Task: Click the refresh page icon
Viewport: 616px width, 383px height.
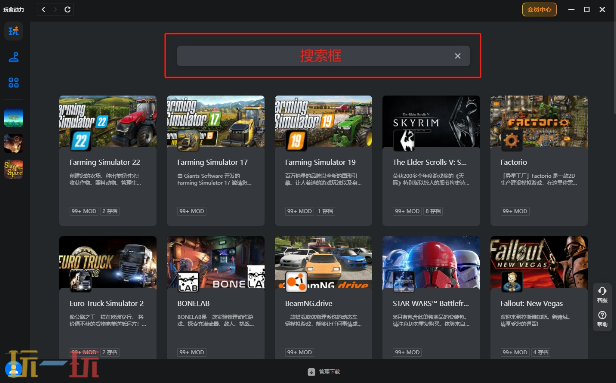Action: [67, 9]
